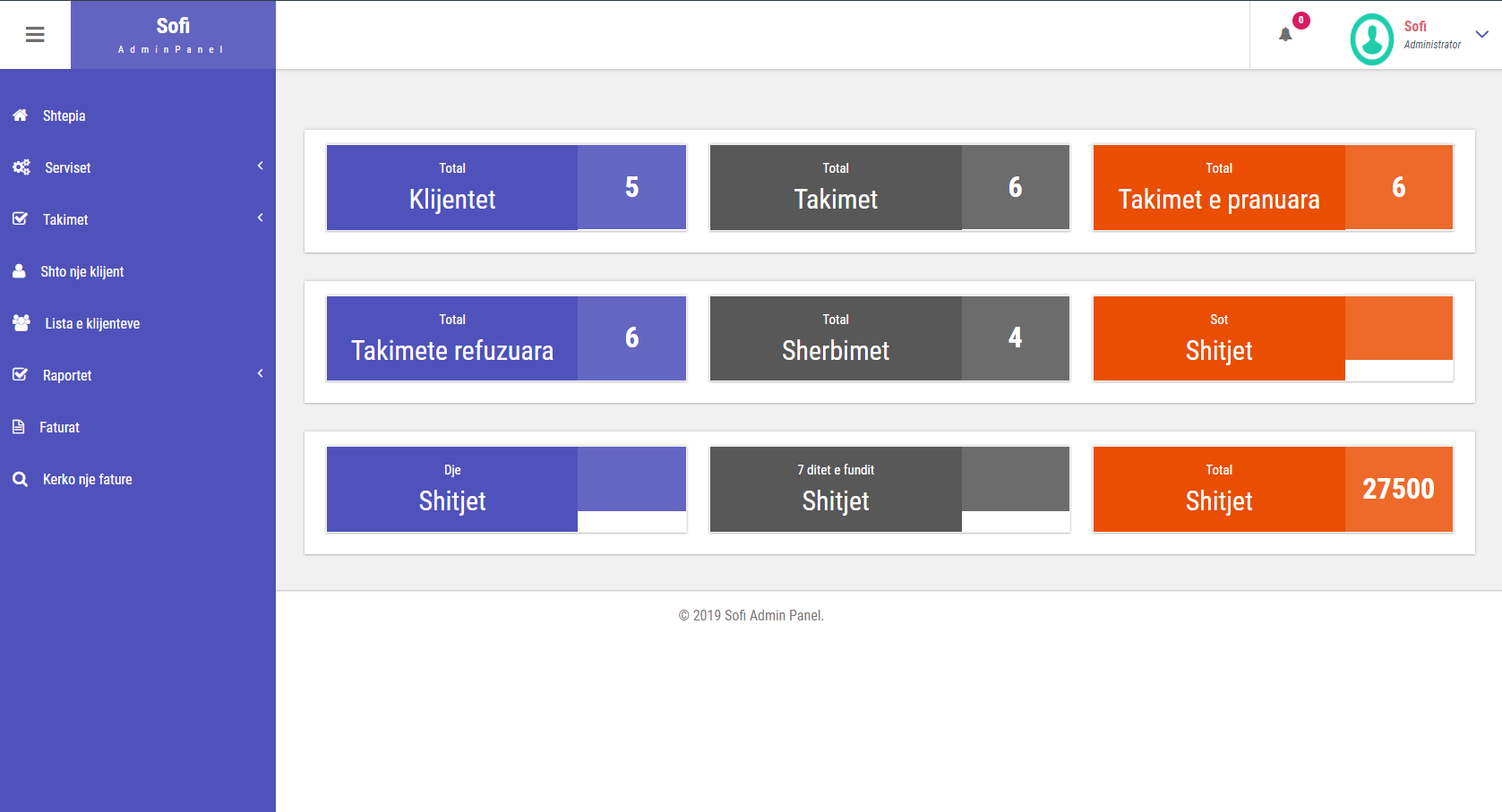Open the Total Klijentet card
1502x812 pixels.
[x=506, y=188]
